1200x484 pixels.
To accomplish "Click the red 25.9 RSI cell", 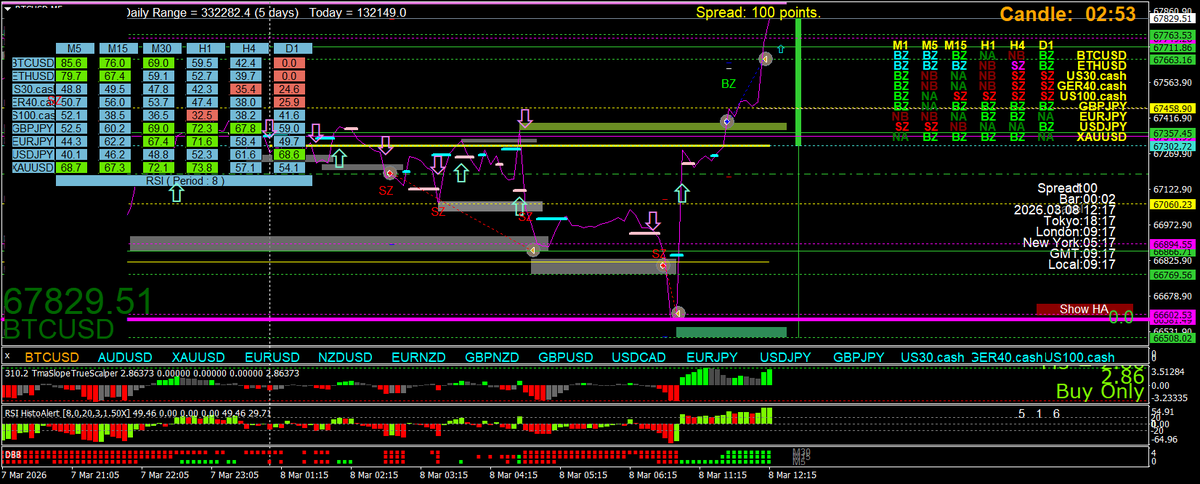I will (x=290, y=102).
